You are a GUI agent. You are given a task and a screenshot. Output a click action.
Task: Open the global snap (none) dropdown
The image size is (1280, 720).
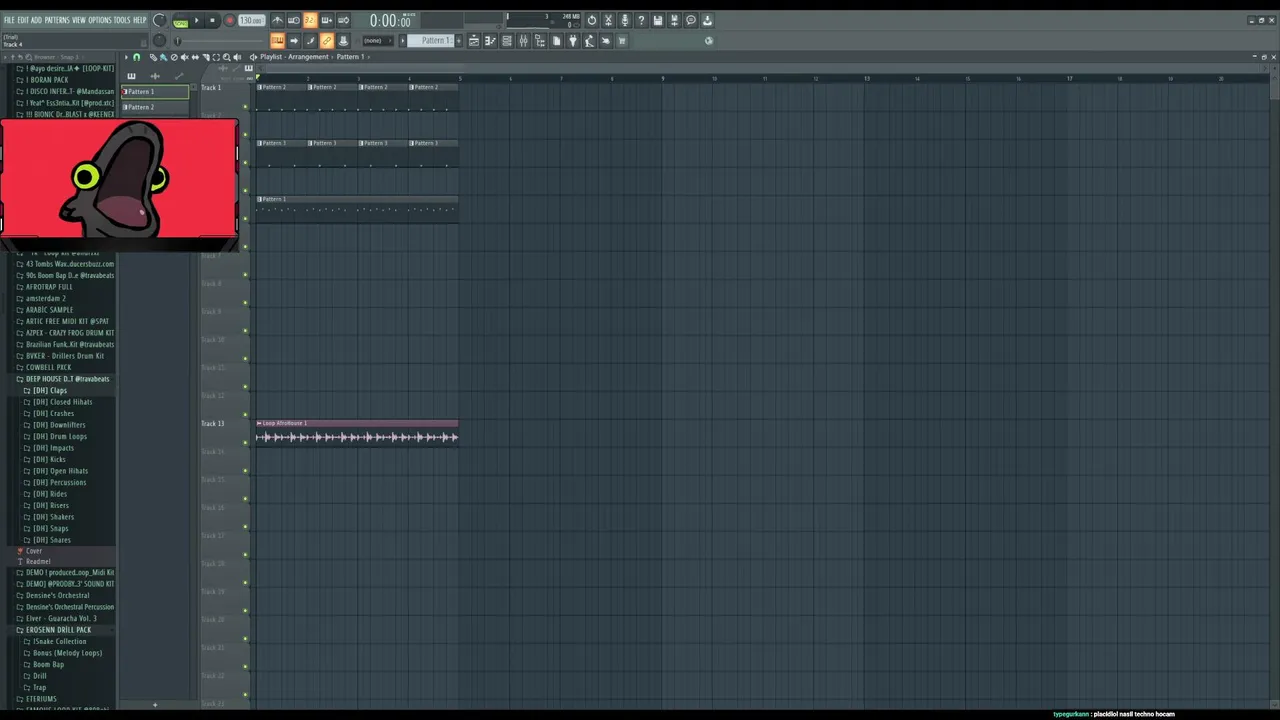click(375, 41)
